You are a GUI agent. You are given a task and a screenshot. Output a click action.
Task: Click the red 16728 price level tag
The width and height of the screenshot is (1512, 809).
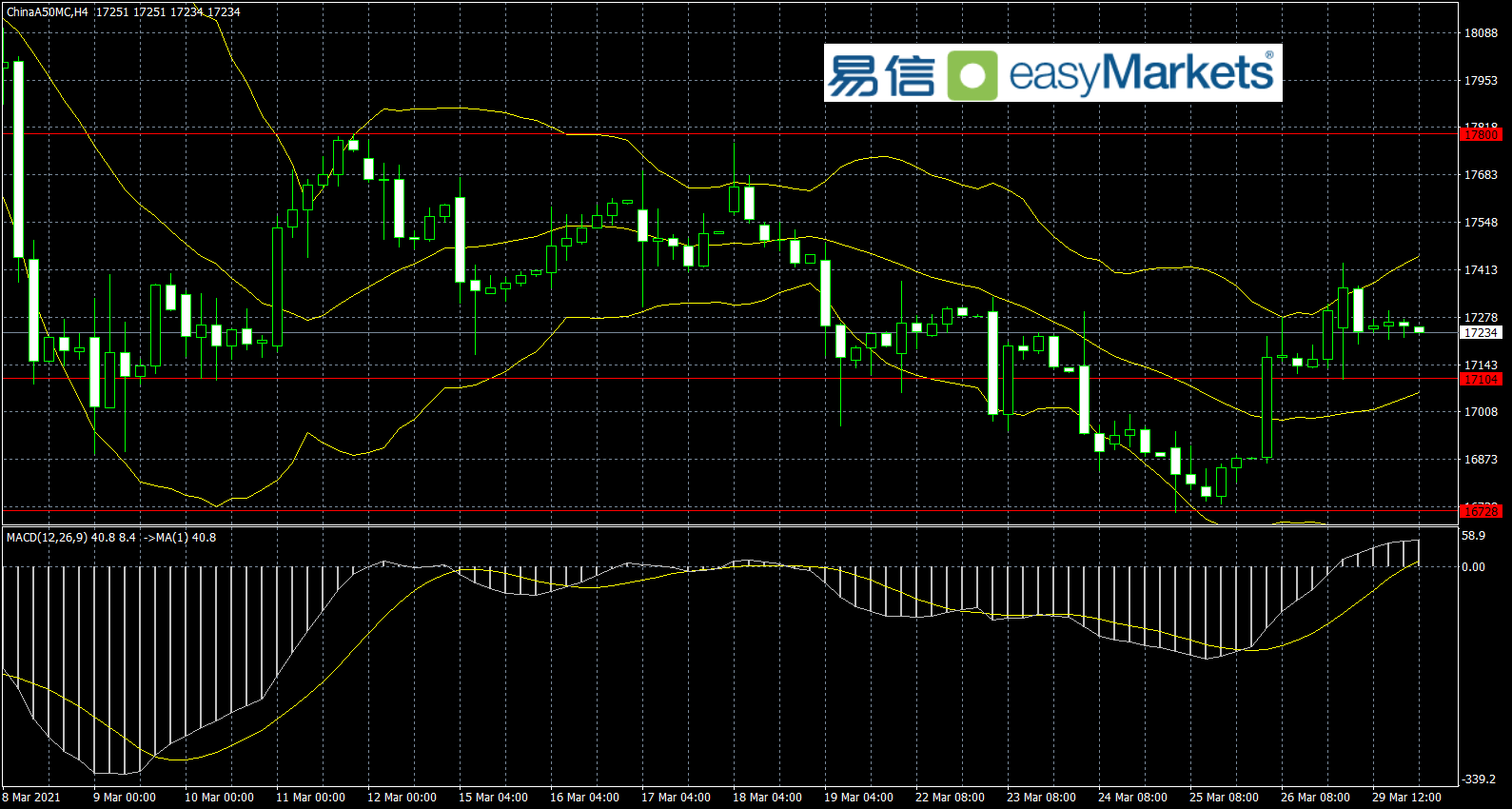click(1481, 512)
